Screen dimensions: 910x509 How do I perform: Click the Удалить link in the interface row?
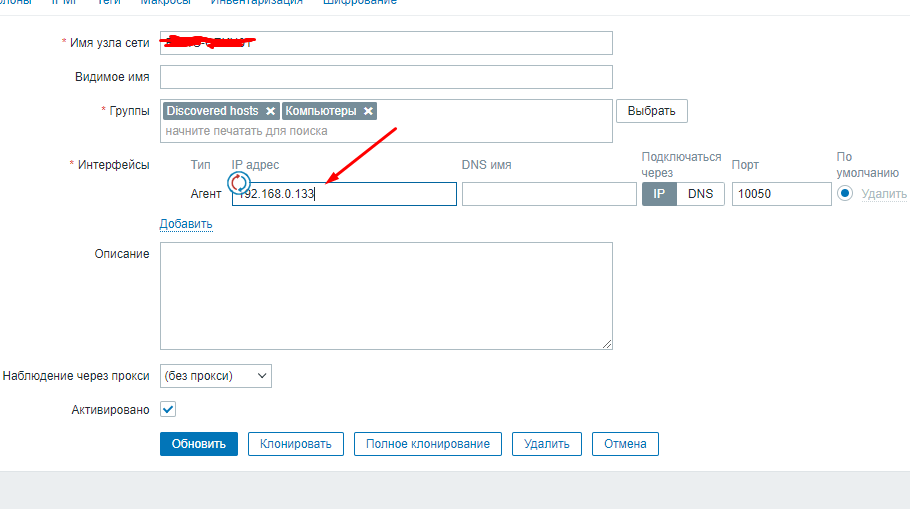pyautogui.click(x=884, y=194)
